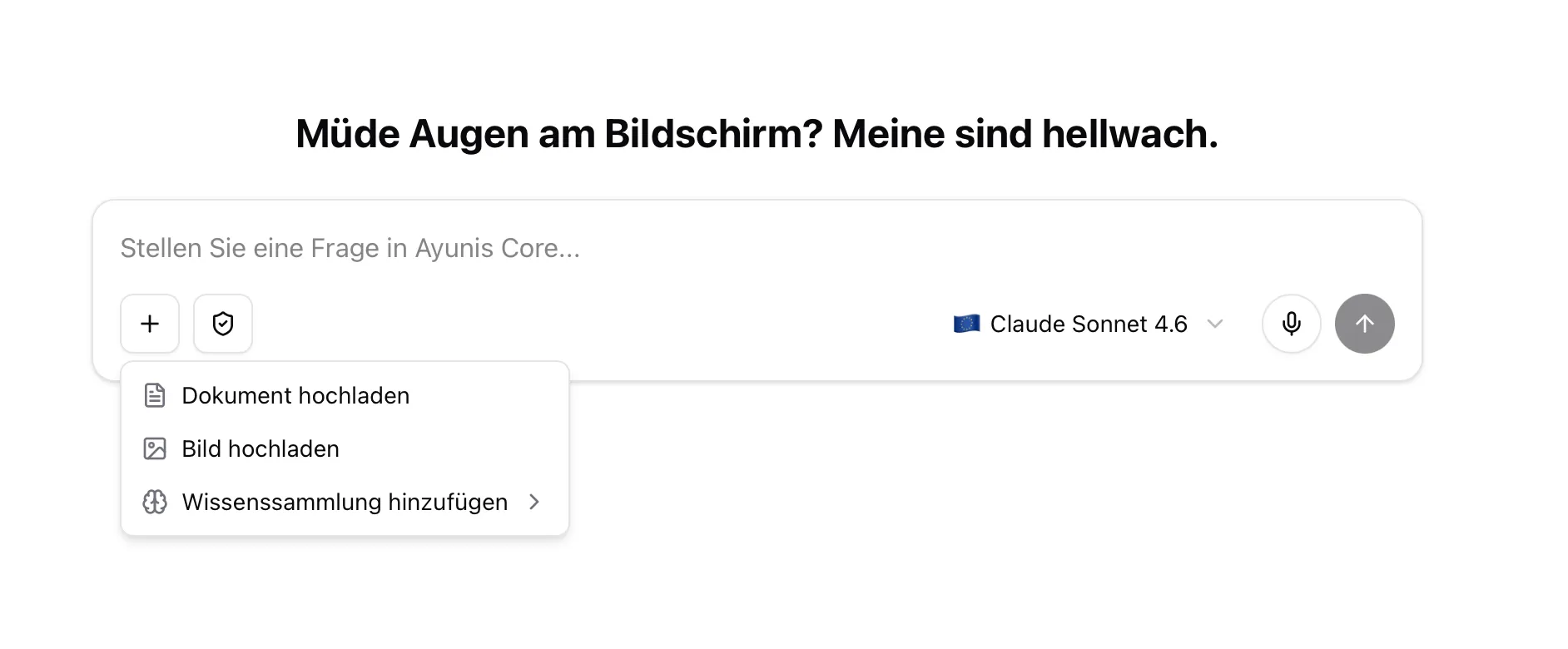Choose Bild hochladen from the menu
This screenshot has height=649, width=1568.
pyautogui.click(x=261, y=448)
